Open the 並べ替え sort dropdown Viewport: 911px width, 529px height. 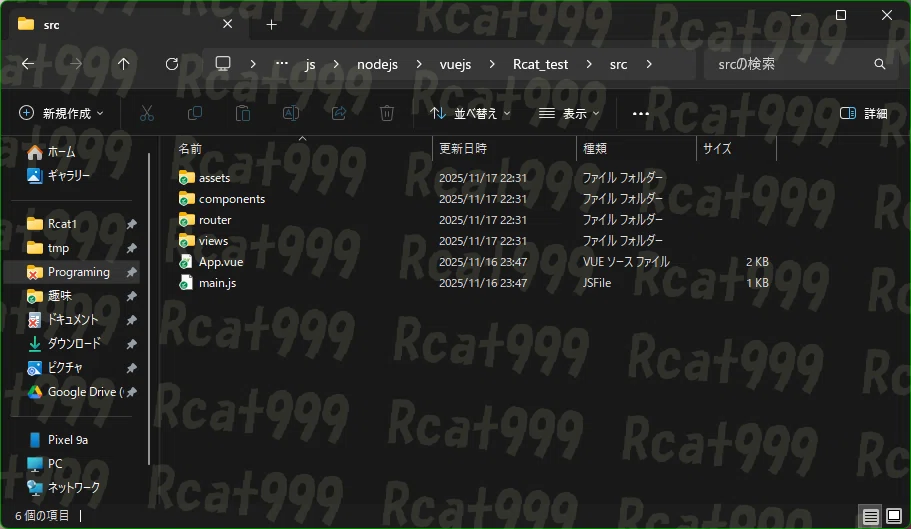point(470,113)
